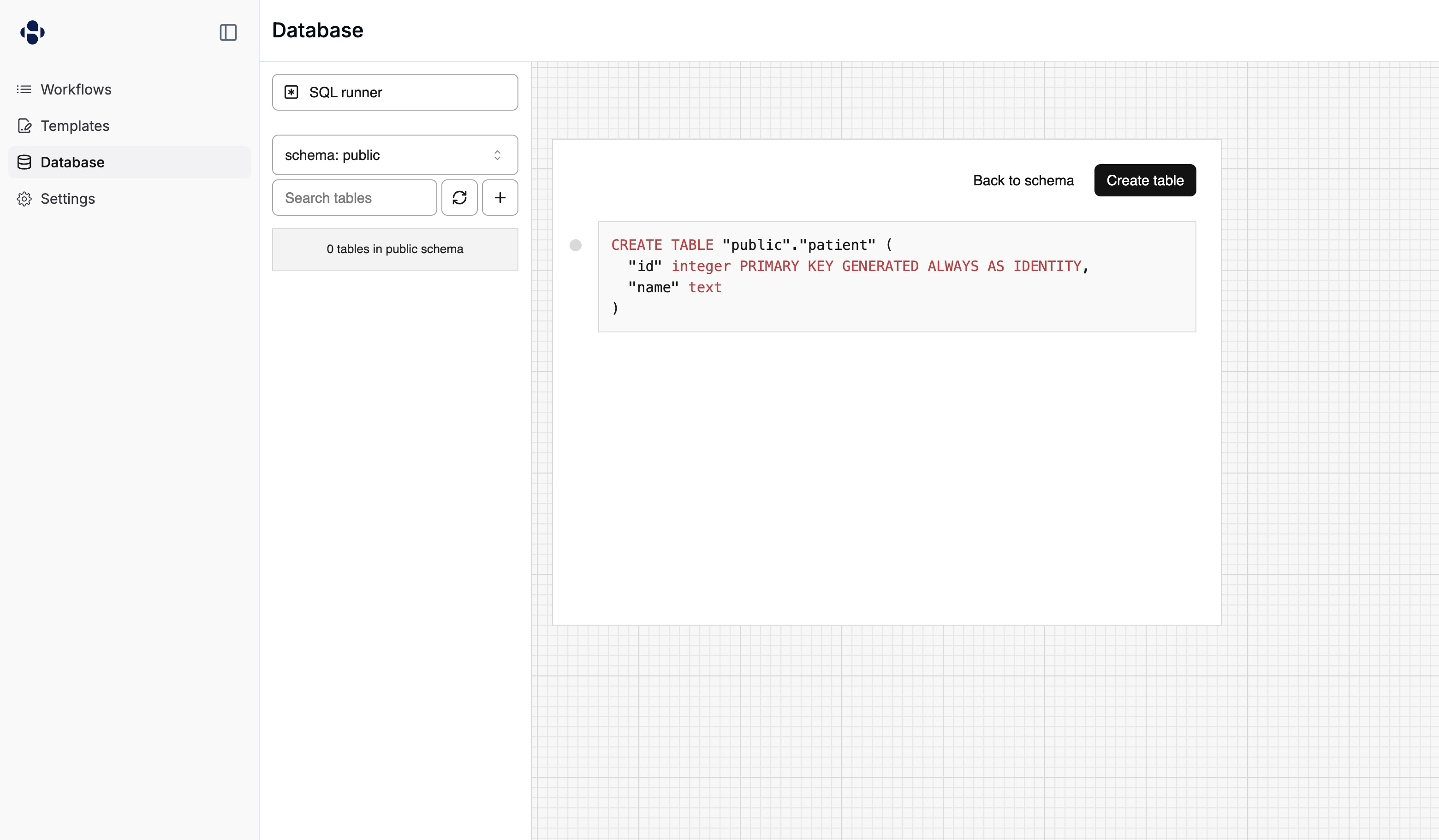Click Back to schema link
Viewport: 1439px width, 840px height.
coord(1023,181)
